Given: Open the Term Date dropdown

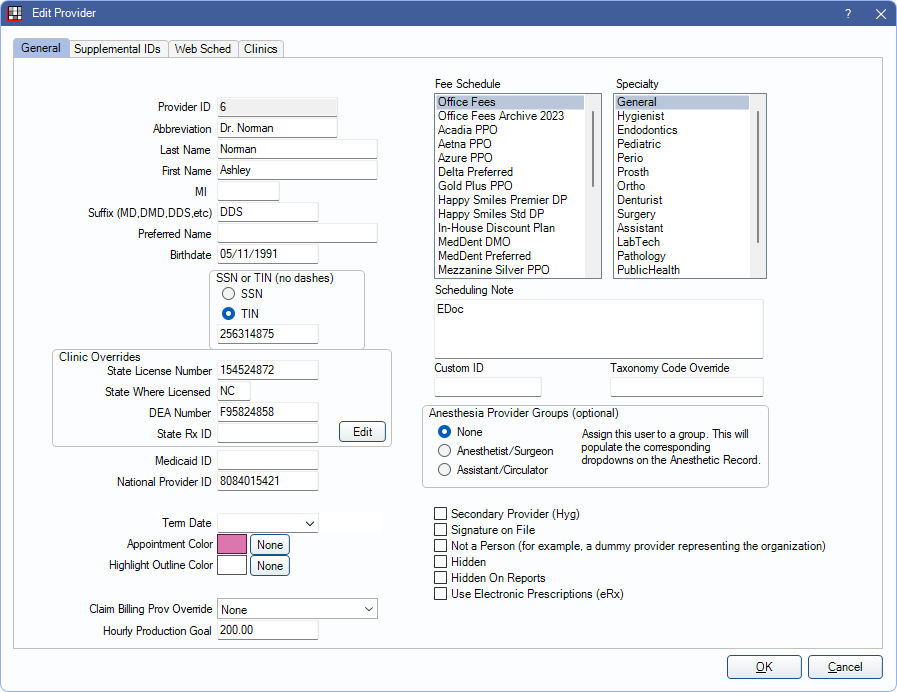Looking at the screenshot, I should point(309,523).
